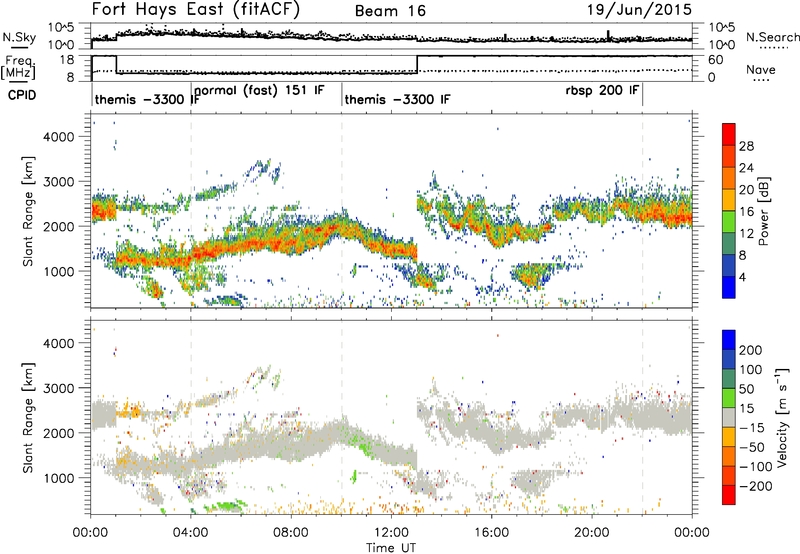The width and height of the screenshot is (800, 554).
Task: Click the "28" tick on the power scale
Action: (746, 146)
